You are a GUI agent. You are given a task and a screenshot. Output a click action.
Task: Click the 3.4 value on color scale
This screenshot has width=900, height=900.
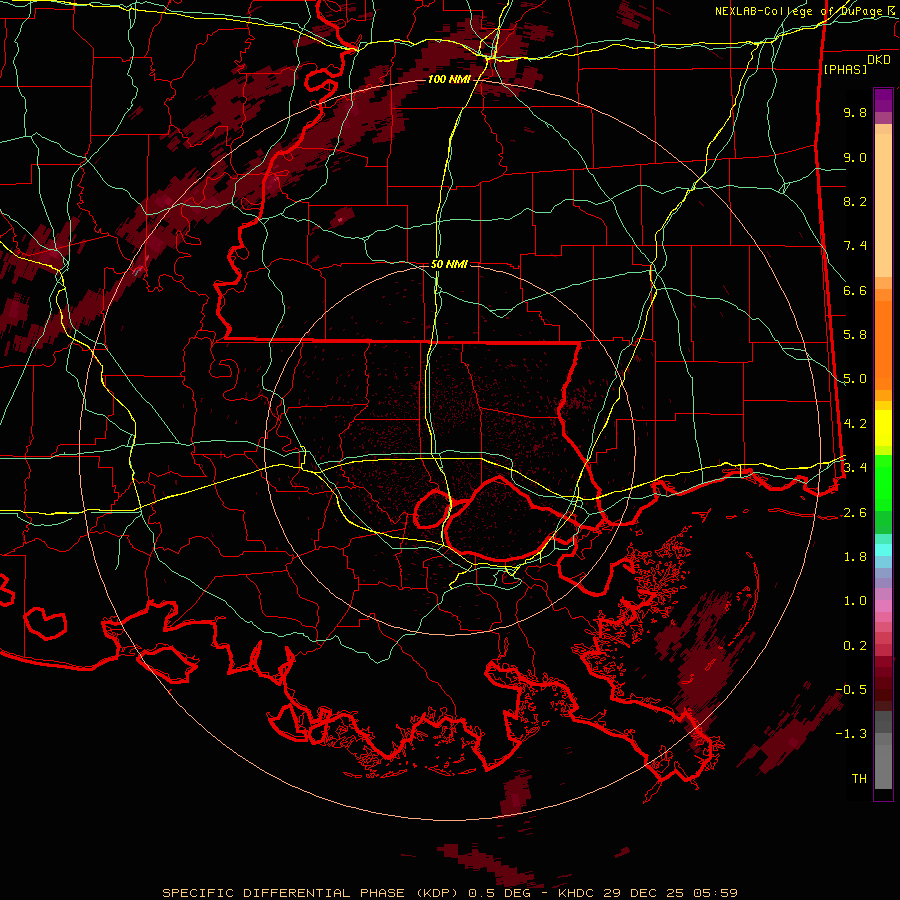tap(855, 467)
